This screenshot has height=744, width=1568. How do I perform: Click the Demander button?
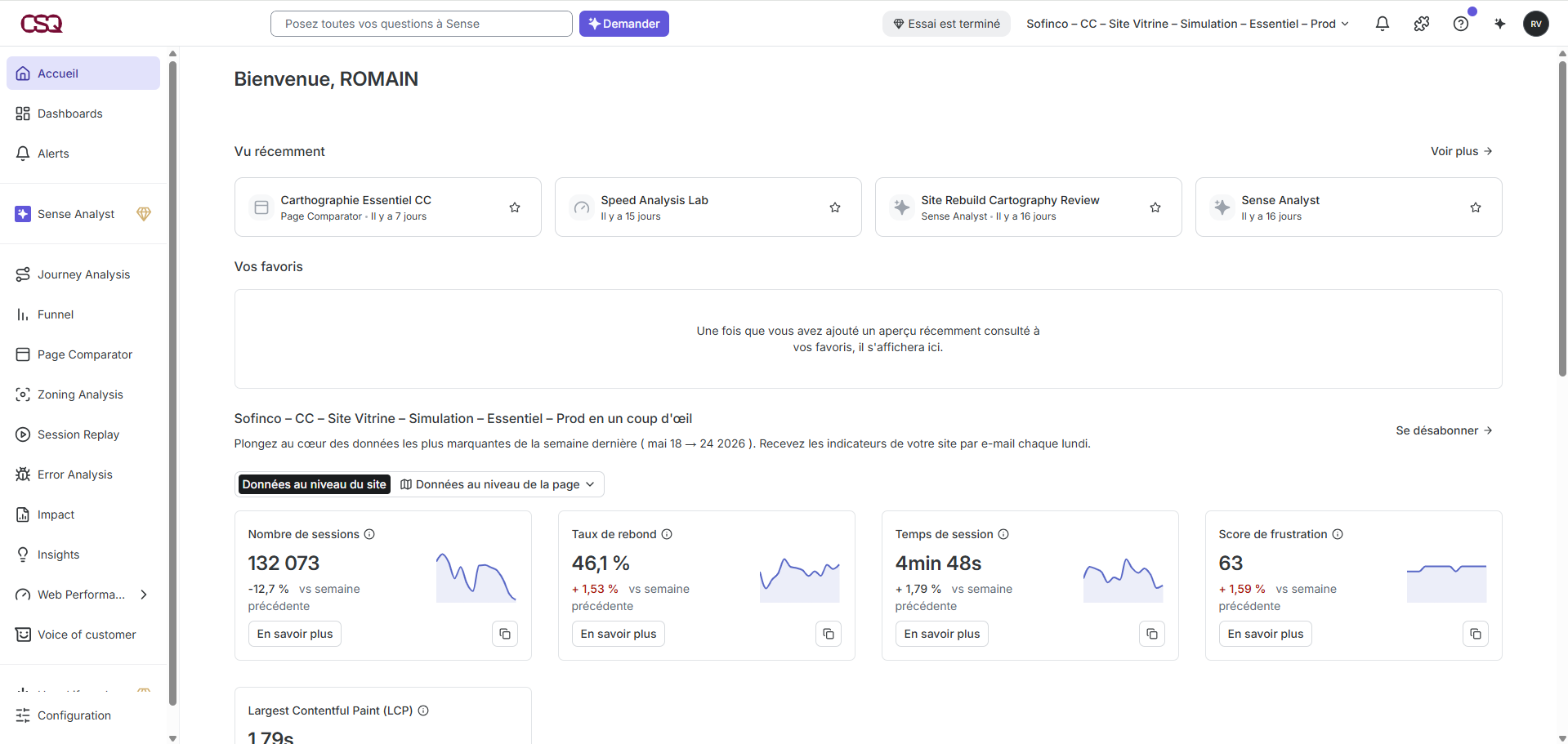[x=624, y=24]
